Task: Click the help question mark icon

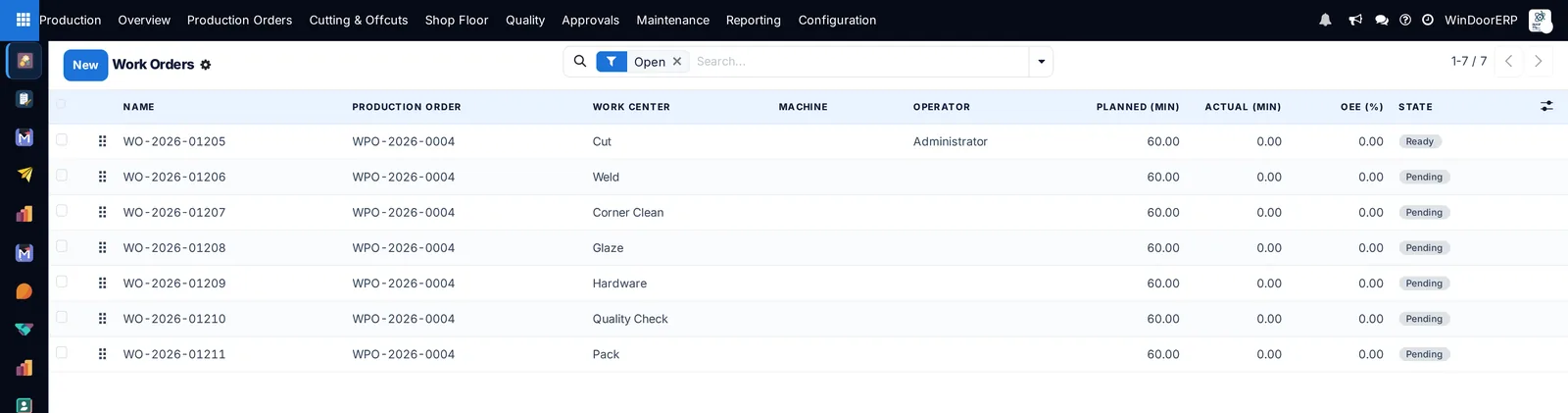Action: pyautogui.click(x=1405, y=20)
